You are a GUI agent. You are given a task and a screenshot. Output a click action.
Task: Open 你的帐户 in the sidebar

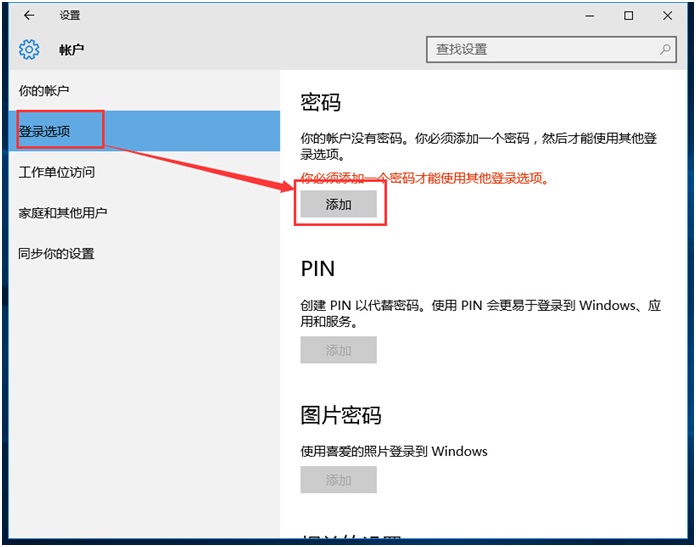pos(44,91)
